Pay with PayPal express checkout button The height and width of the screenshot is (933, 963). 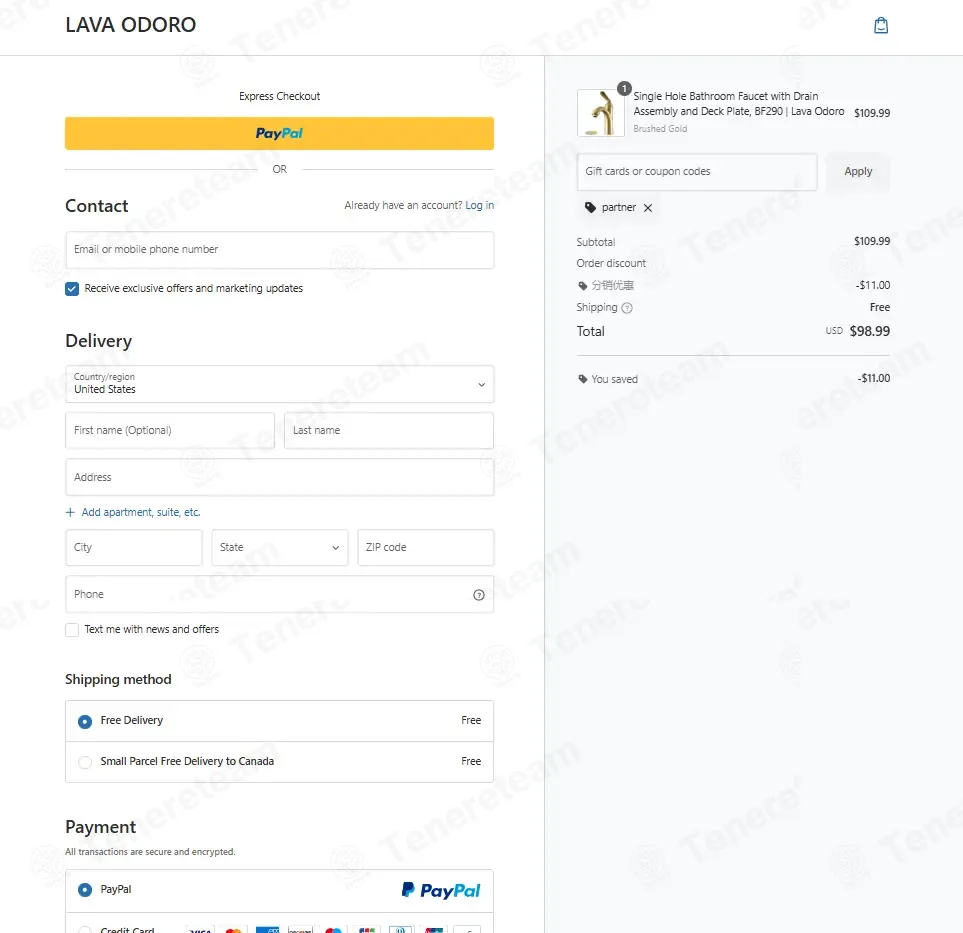click(279, 133)
